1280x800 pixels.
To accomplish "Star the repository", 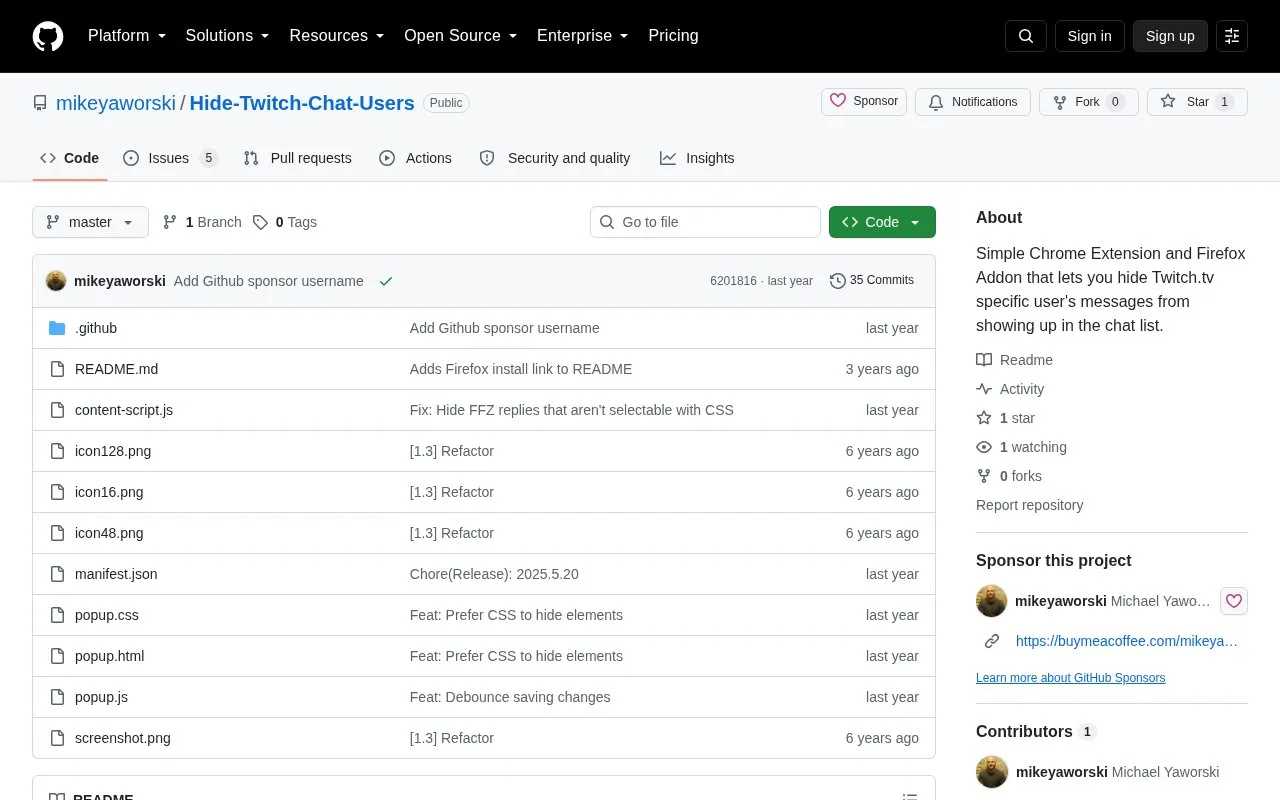I will [x=1197, y=102].
